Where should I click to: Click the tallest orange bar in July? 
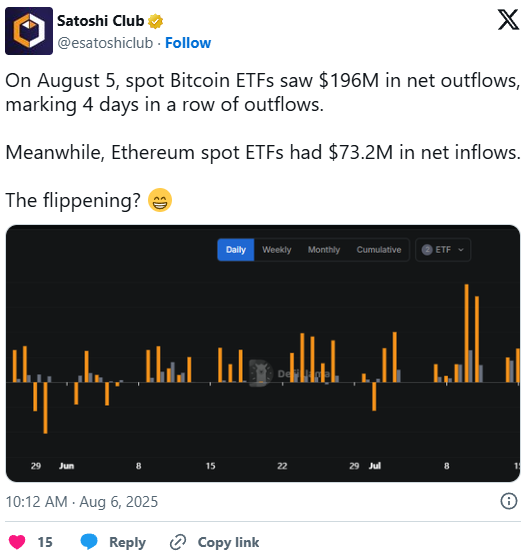point(466,333)
